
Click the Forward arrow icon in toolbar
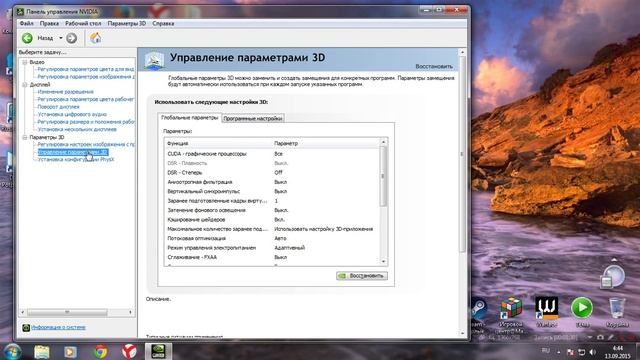[x=71, y=38]
